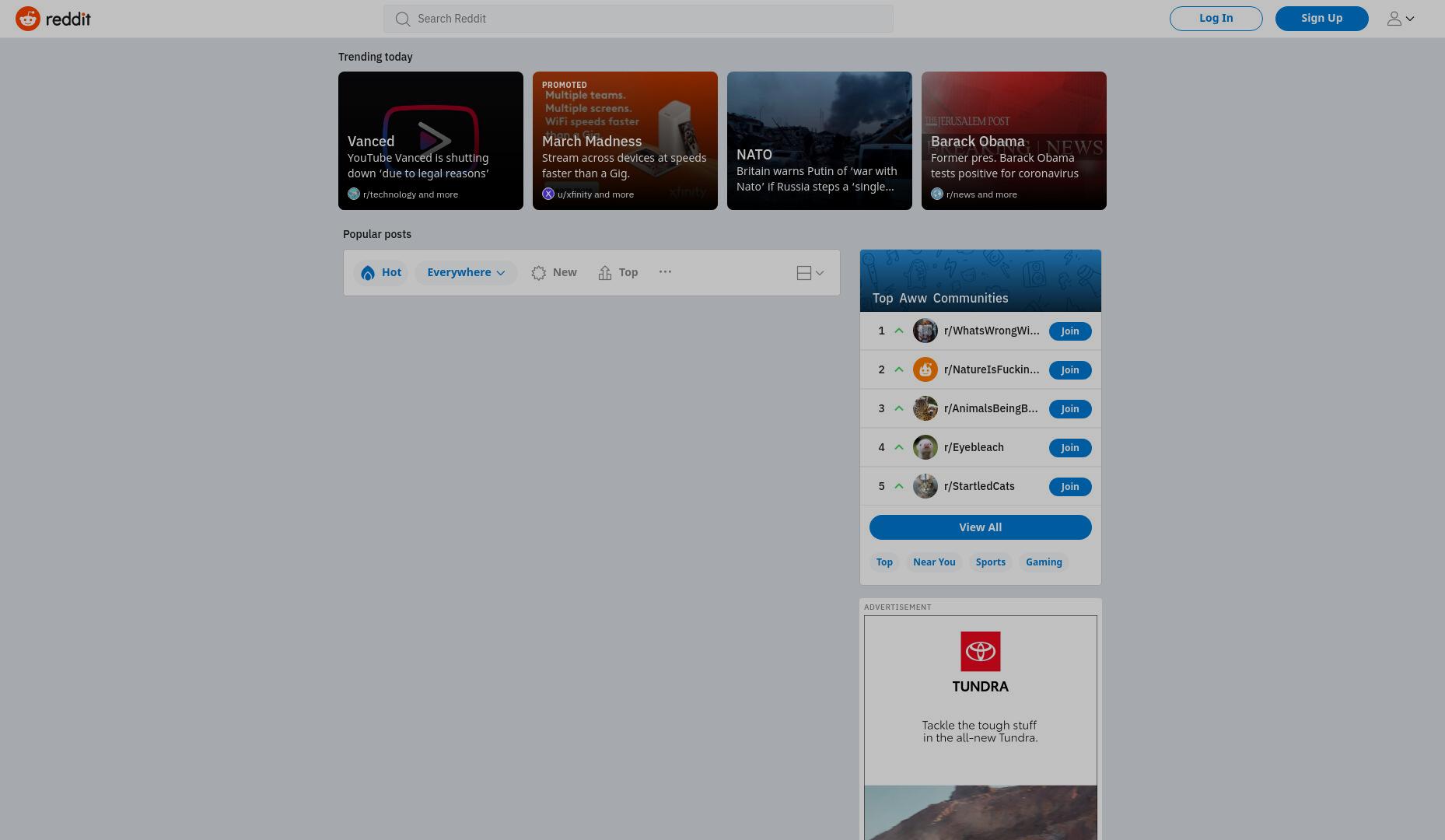Image resolution: width=1445 pixels, height=840 pixels.
Task: Open the March Madness promoted card
Action: pos(625,141)
